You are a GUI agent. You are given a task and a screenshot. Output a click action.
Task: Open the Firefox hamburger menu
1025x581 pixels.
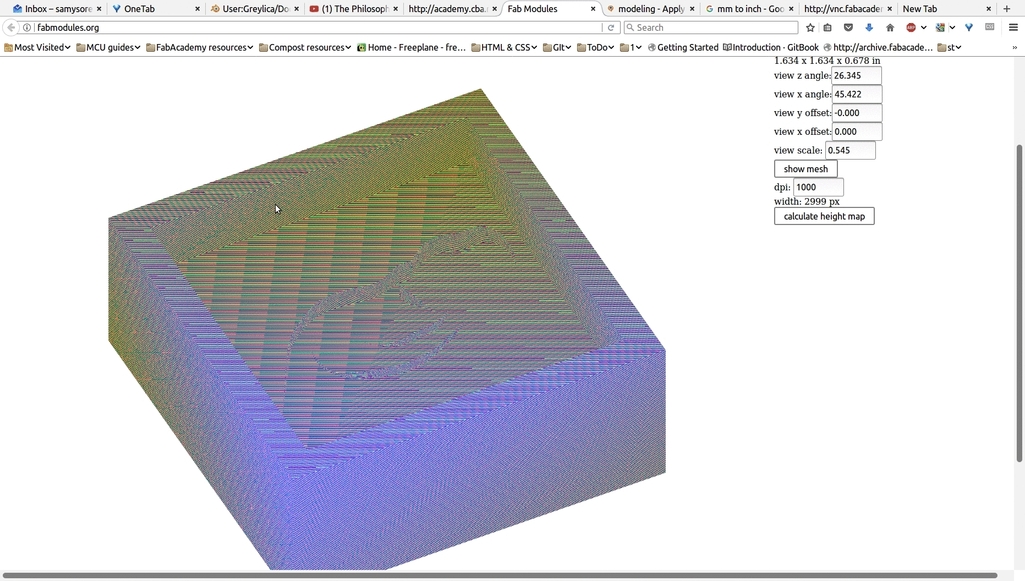(x=1013, y=27)
